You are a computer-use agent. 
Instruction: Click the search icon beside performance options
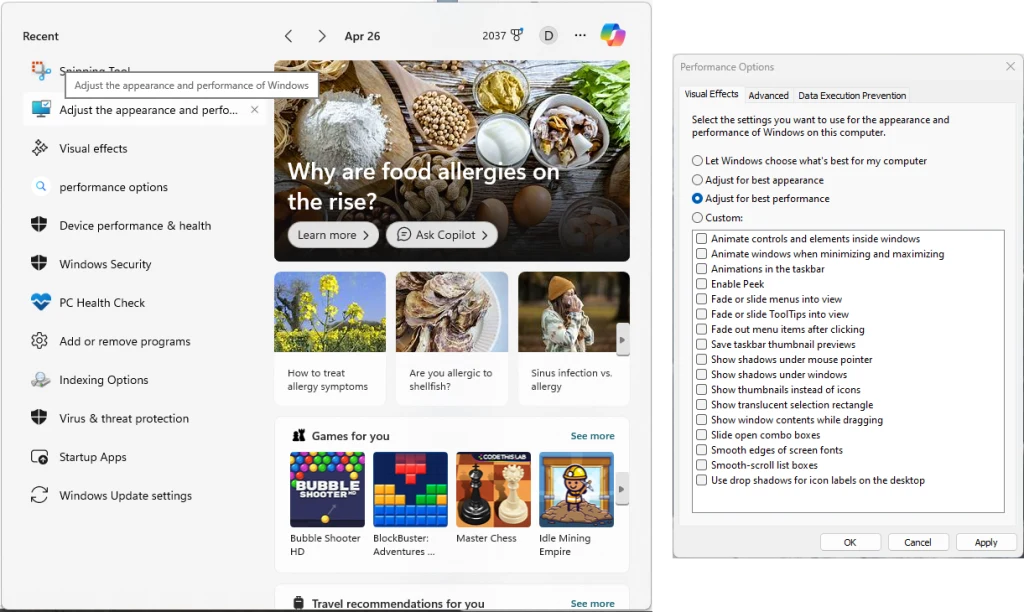pos(40,186)
